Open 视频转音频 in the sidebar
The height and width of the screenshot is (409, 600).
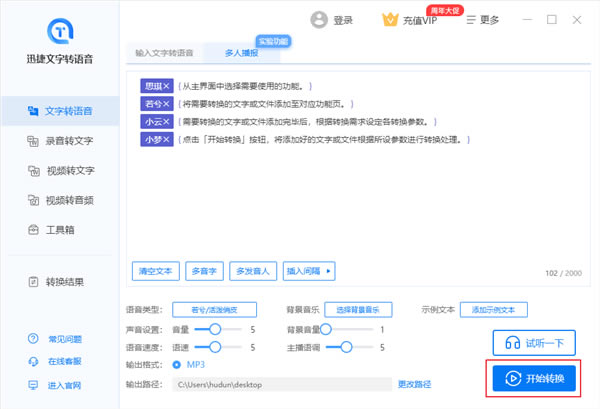[x=60, y=200]
